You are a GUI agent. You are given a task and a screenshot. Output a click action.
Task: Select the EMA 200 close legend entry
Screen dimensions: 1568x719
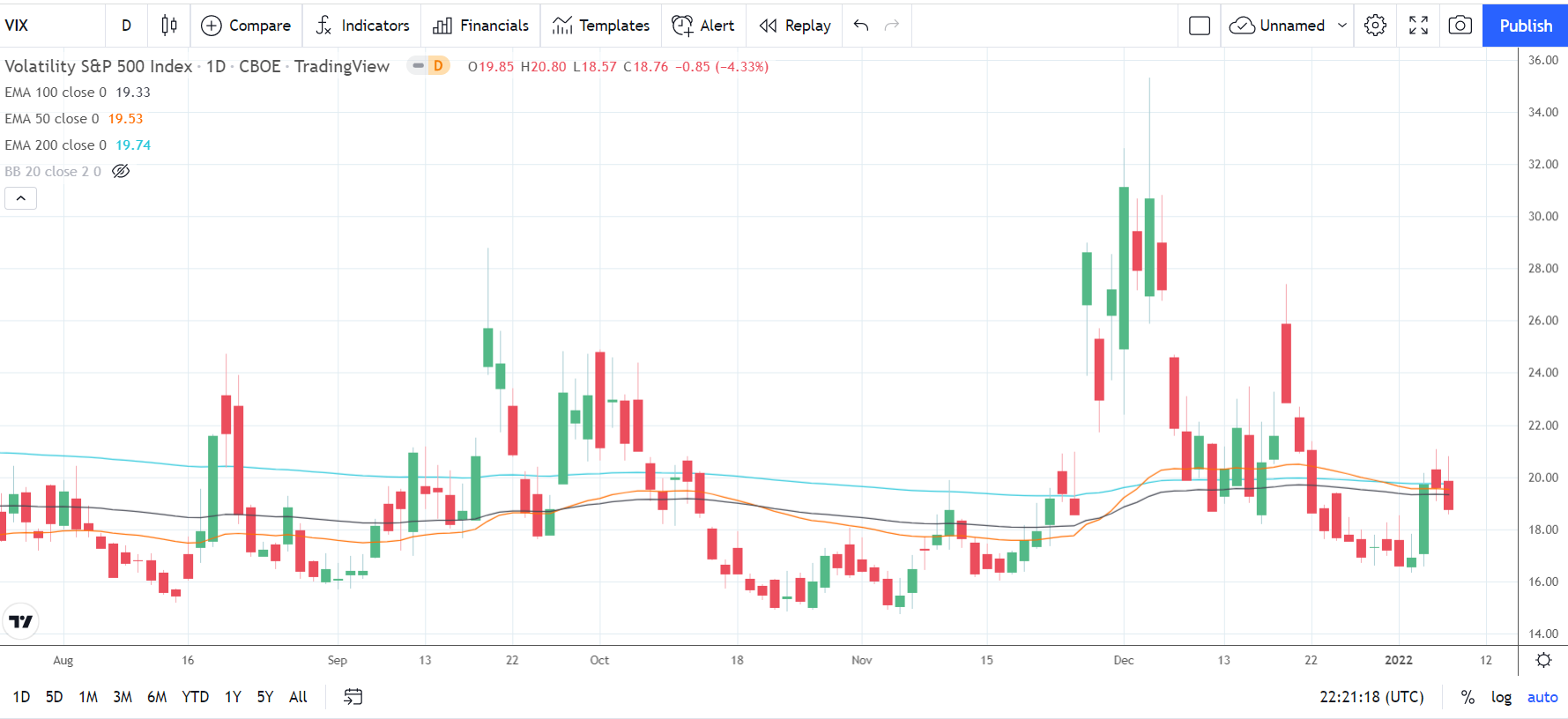tap(56, 145)
